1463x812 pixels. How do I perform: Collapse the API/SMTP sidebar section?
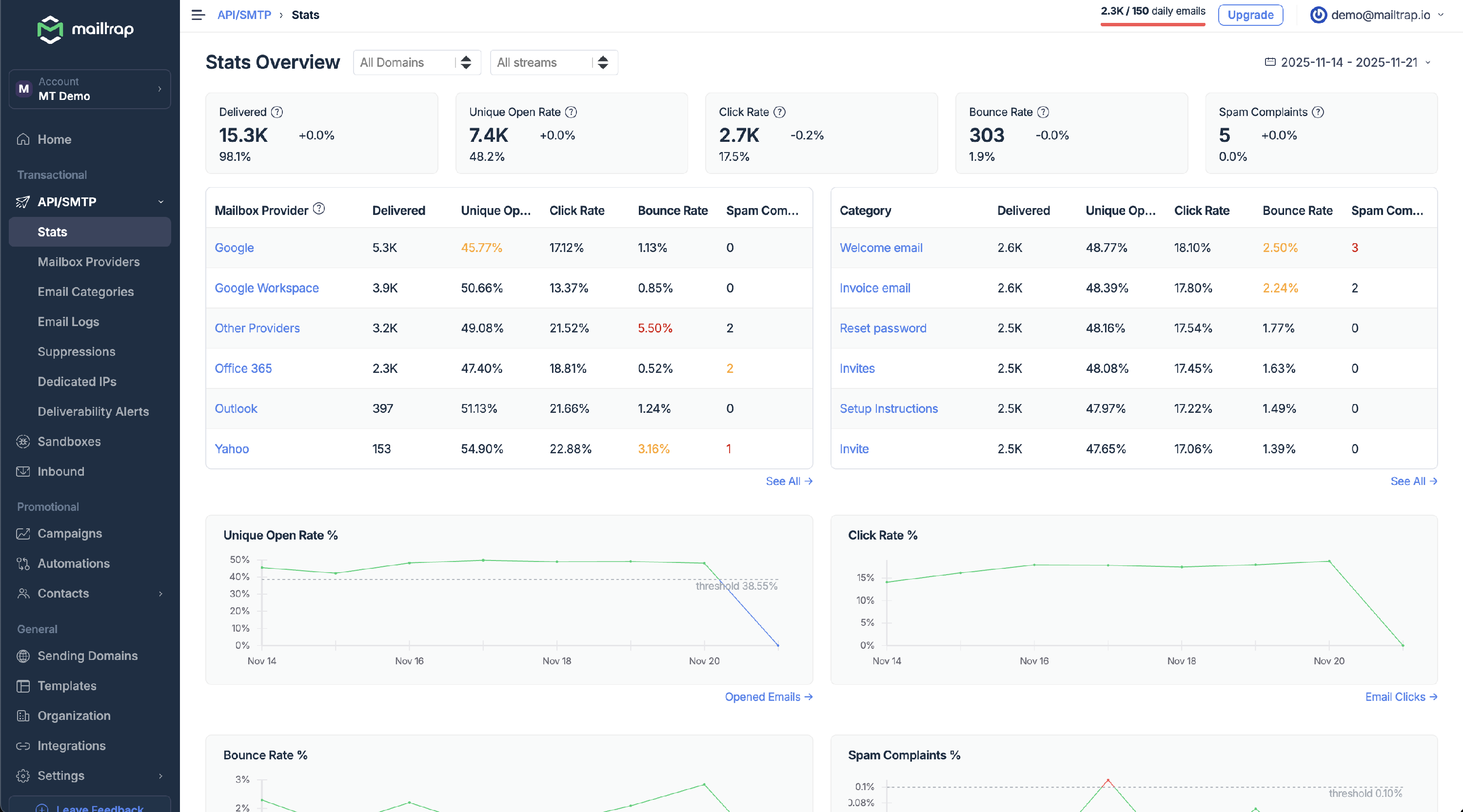[161, 202]
